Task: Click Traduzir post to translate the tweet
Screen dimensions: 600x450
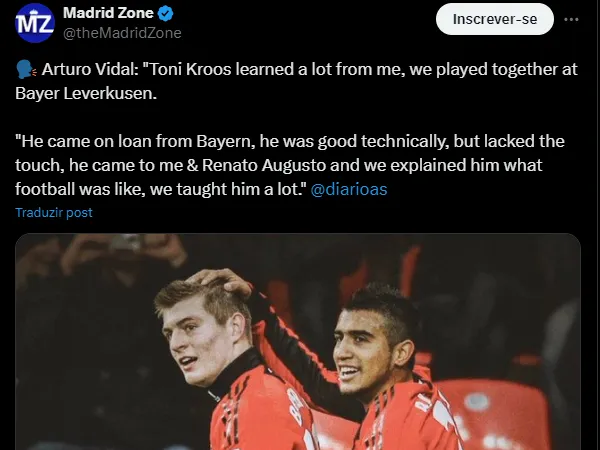Action: coord(54,214)
